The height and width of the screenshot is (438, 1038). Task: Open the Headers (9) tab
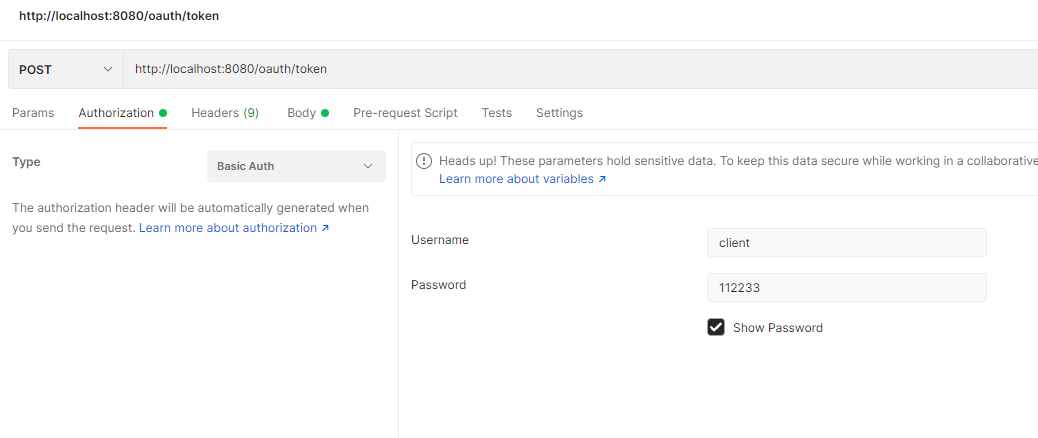225,113
